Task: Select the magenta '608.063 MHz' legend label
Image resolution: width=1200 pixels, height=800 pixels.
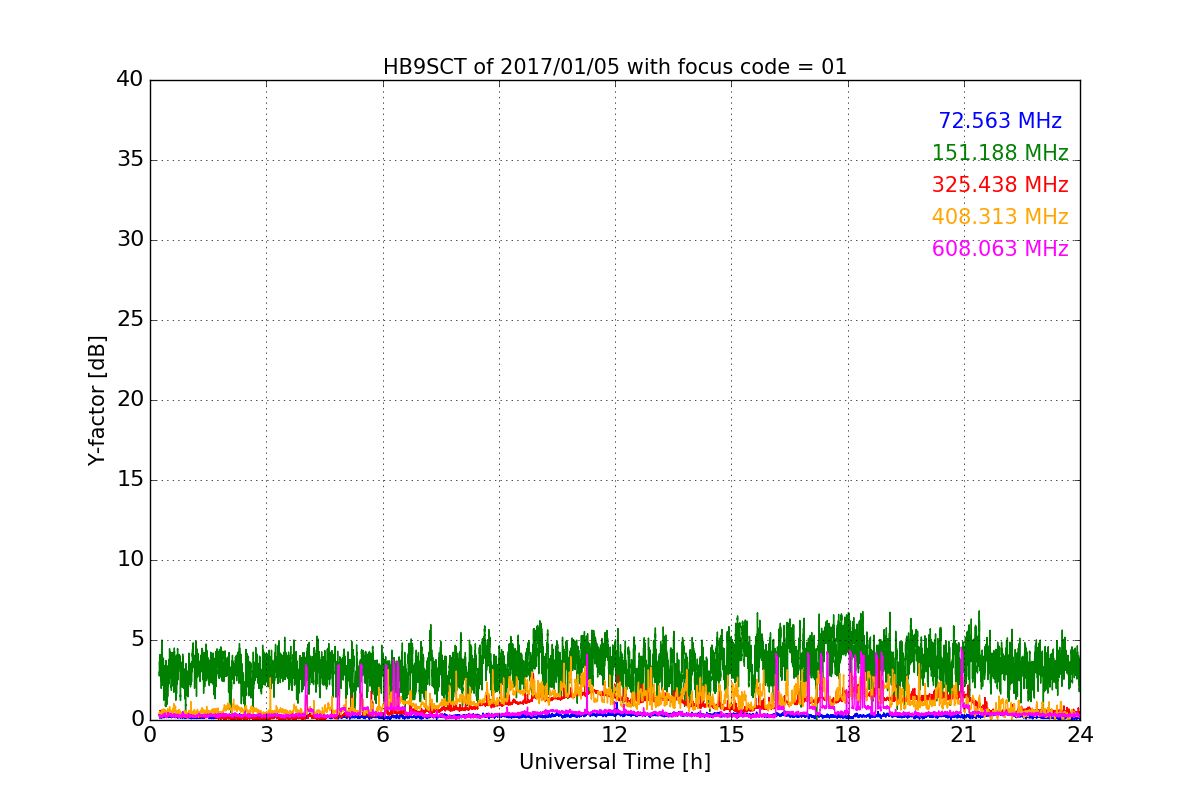Action: click(x=1000, y=249)
